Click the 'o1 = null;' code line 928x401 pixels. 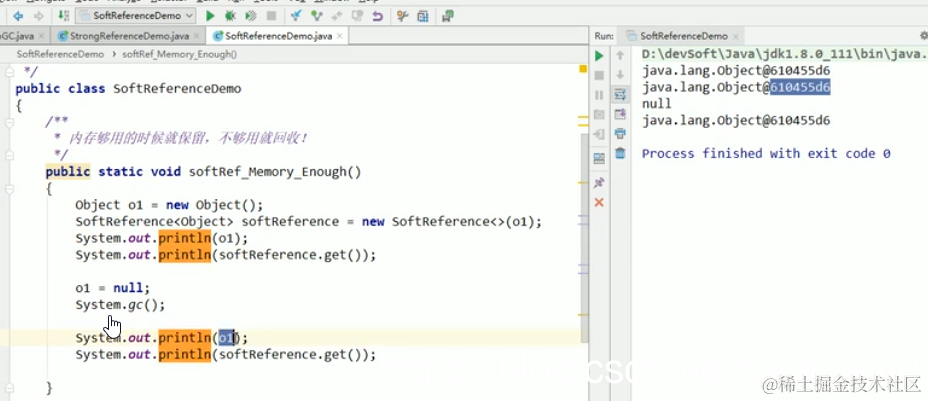tap(113, 288)
